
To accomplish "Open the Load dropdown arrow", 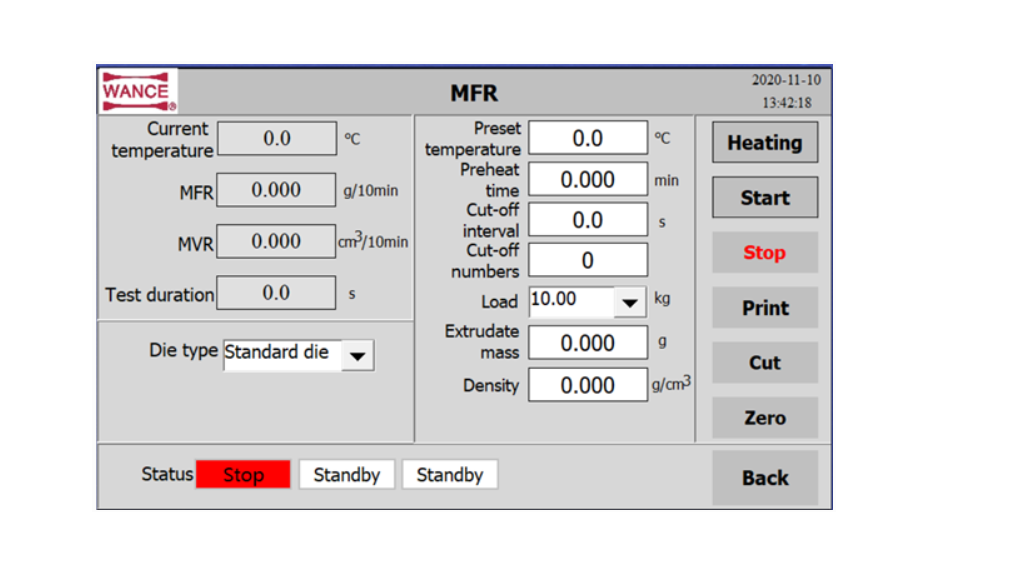I will [629, 302].
